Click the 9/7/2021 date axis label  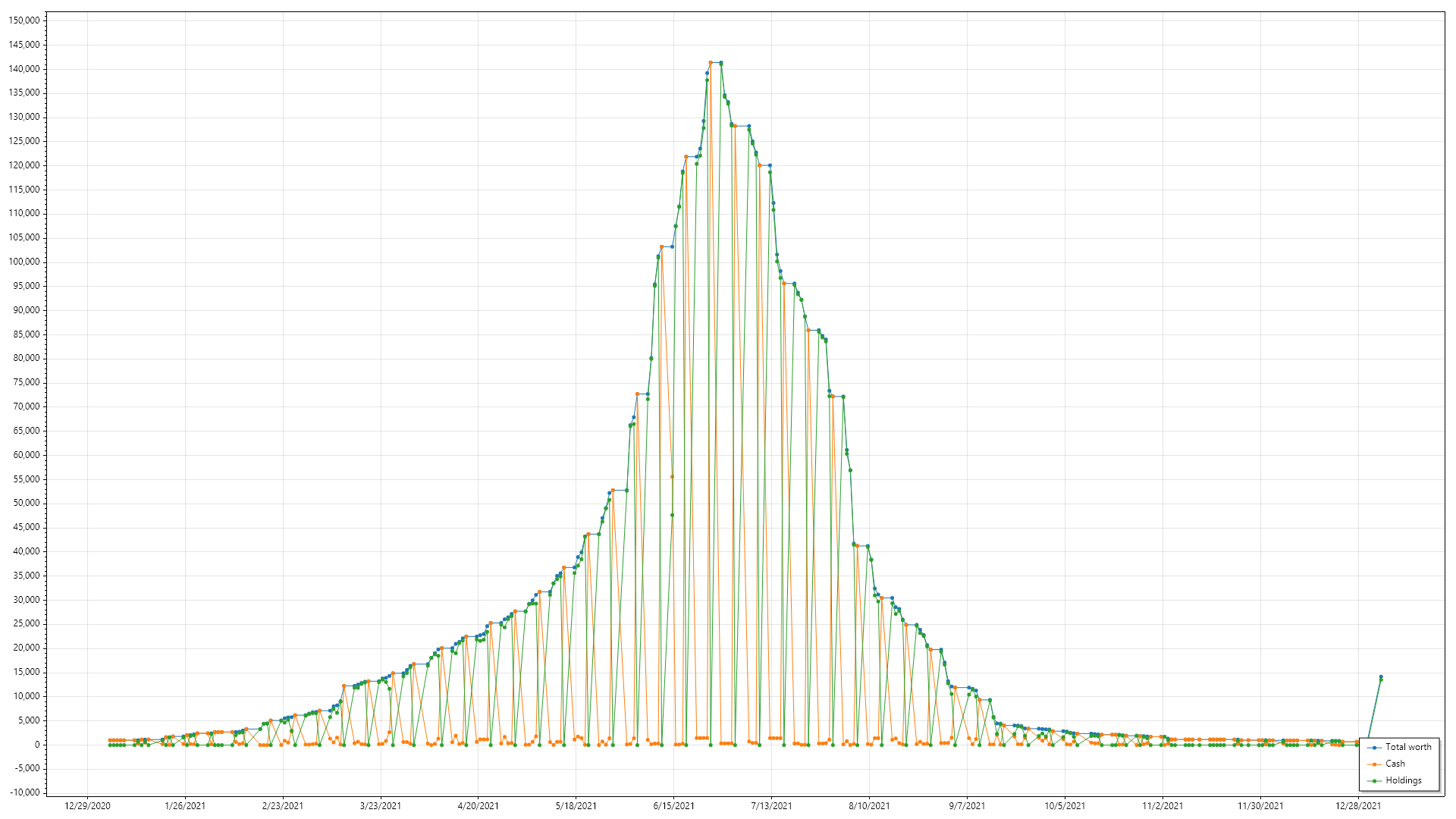(967, 806)
